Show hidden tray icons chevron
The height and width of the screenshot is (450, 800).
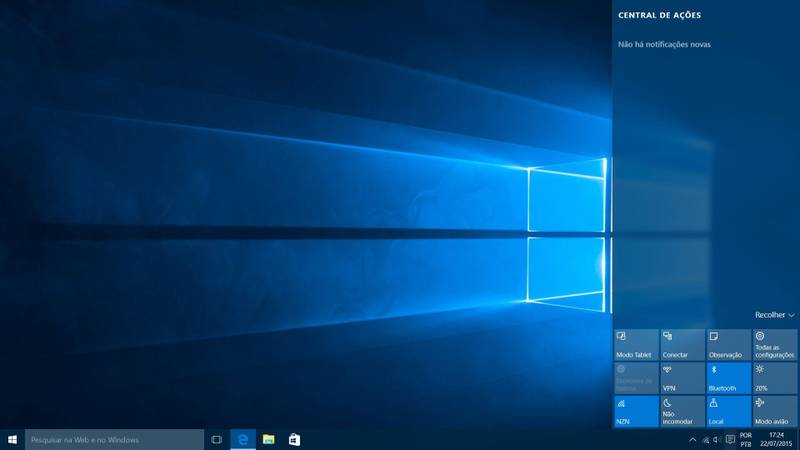(x=692, y=440)
